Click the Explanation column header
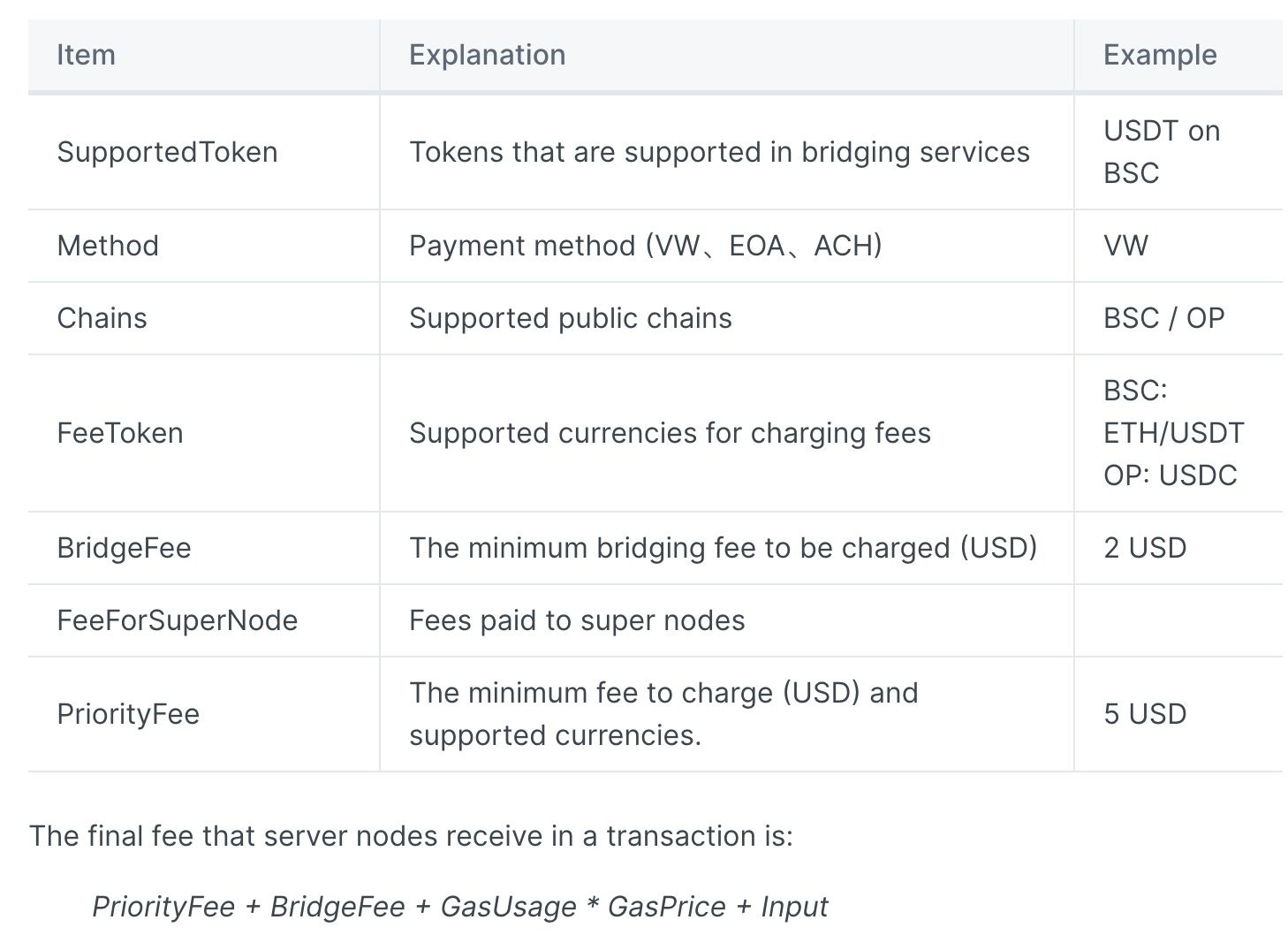The image size is (1288, 935). coord(487,55)
